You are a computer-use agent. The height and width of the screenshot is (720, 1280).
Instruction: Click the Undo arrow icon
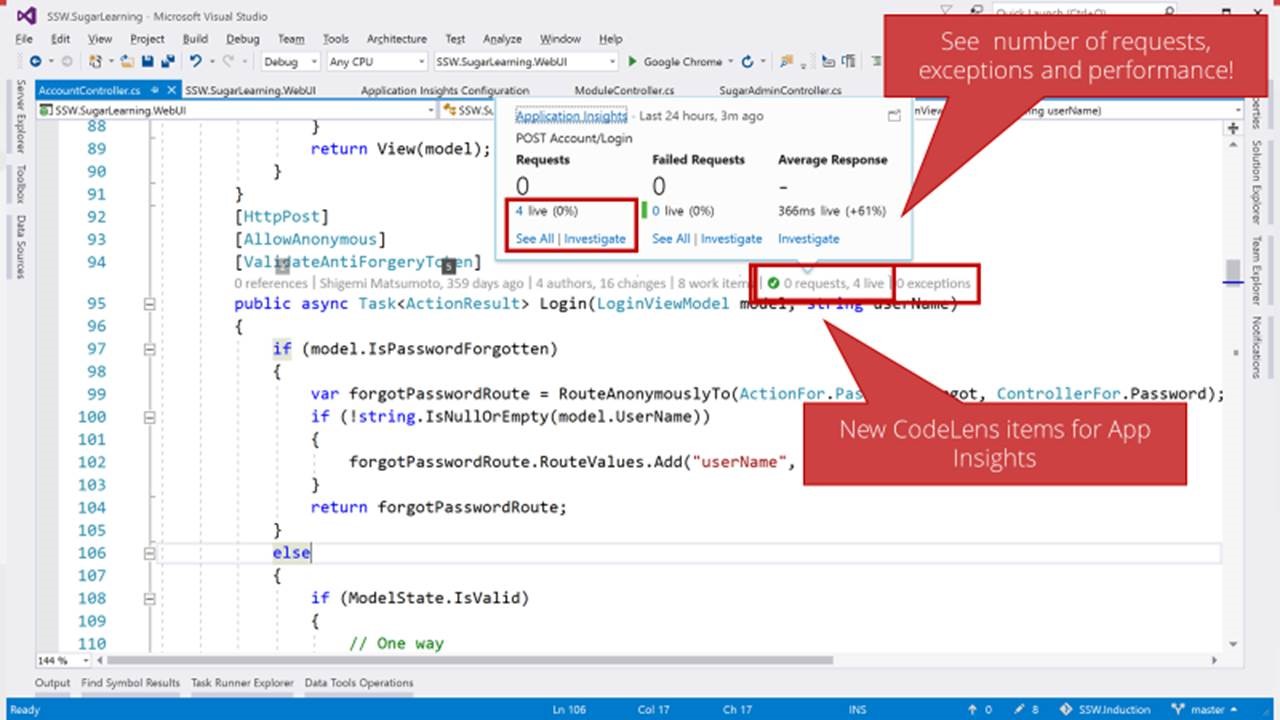click(195, 62)
